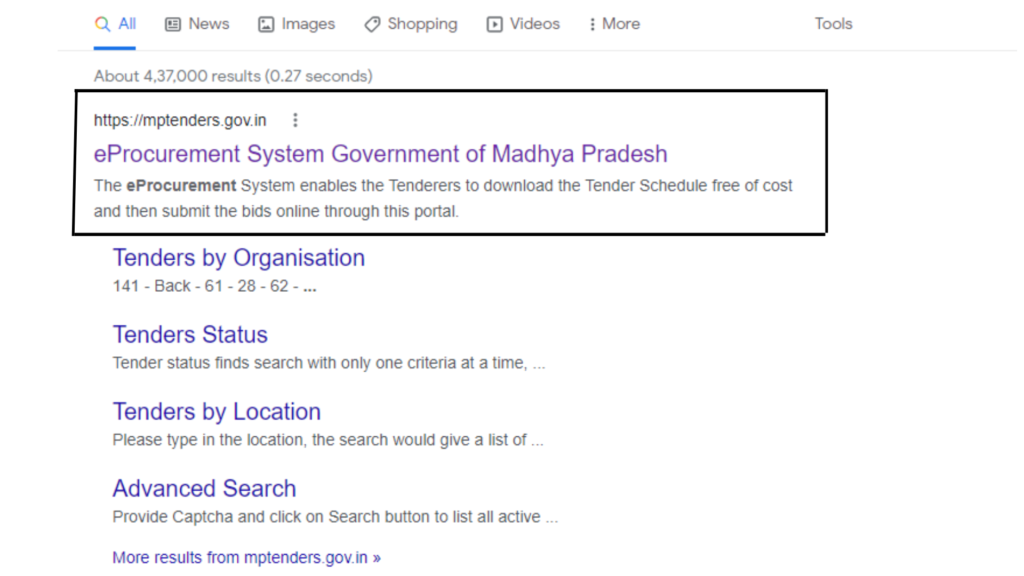This screenshot has width=1024, height=576.
Task: Click the https://mptenders.gov.in URL text
Action: [x=180, y=120]
